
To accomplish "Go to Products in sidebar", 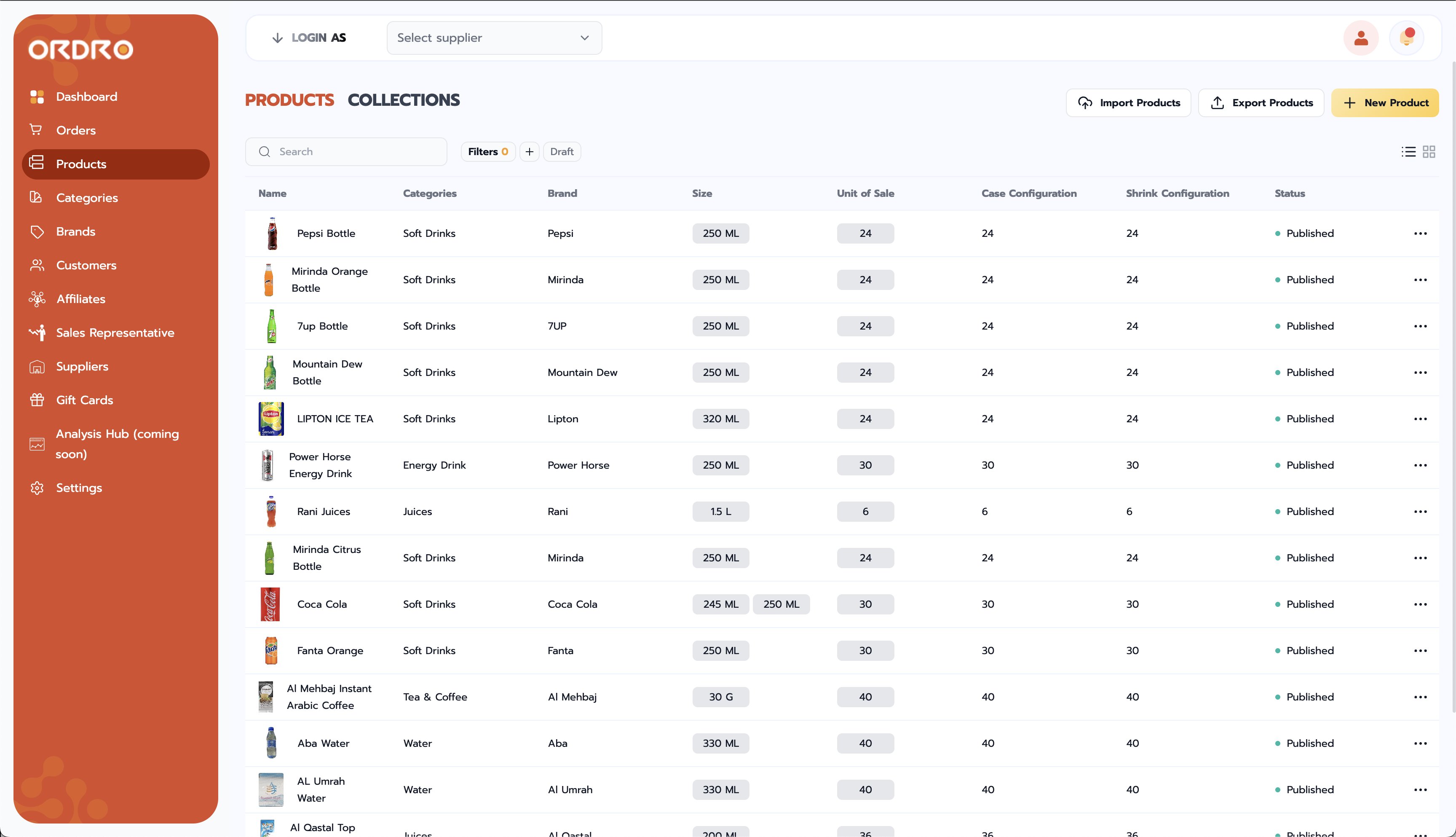I will click(x=115, y=164).
